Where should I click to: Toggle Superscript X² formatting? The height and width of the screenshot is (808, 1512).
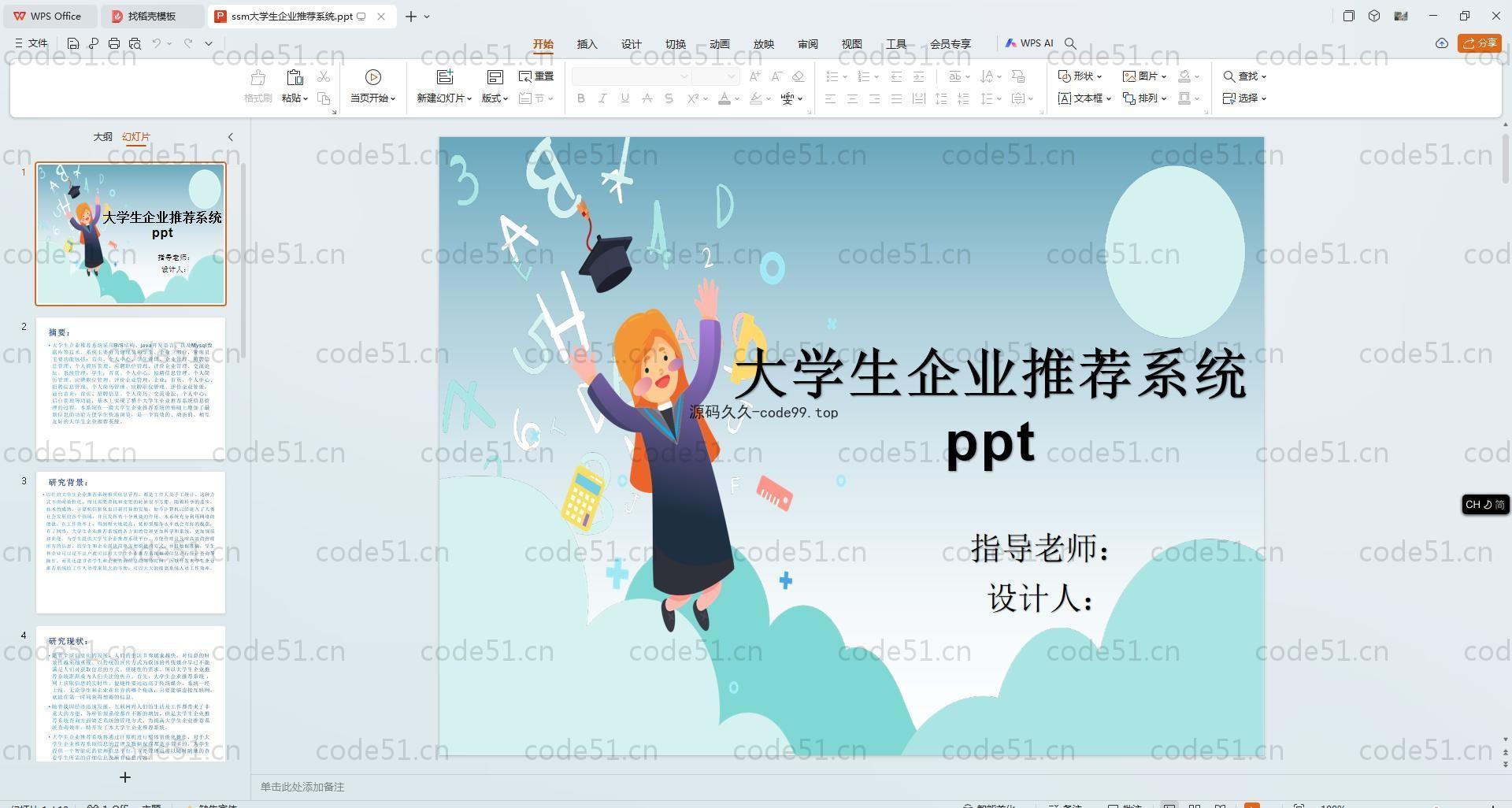pyautogui.click(x=693, y=98)
